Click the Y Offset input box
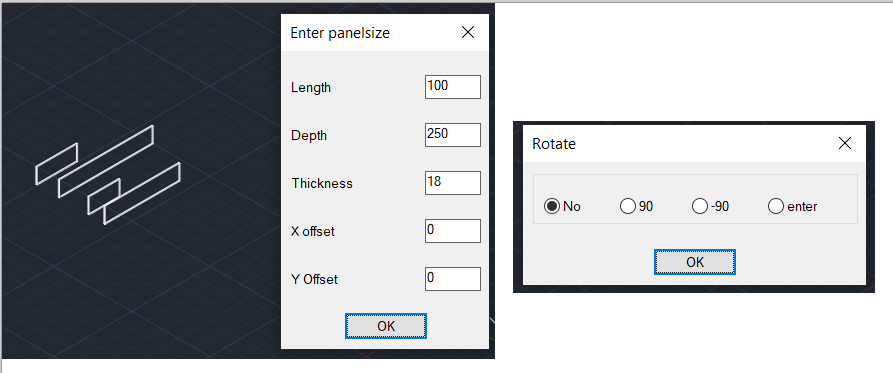Image resolution: width=893 pixels, height=373 pixels. 453,279
